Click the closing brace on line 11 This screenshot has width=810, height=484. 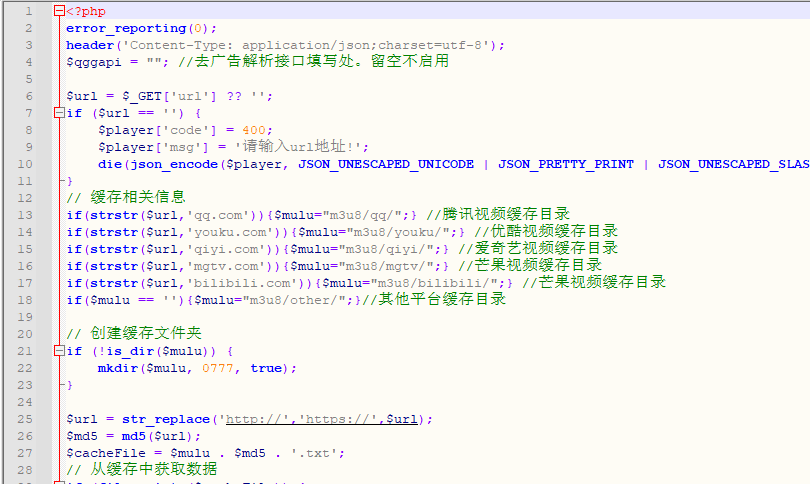click(x=69, y=181)
